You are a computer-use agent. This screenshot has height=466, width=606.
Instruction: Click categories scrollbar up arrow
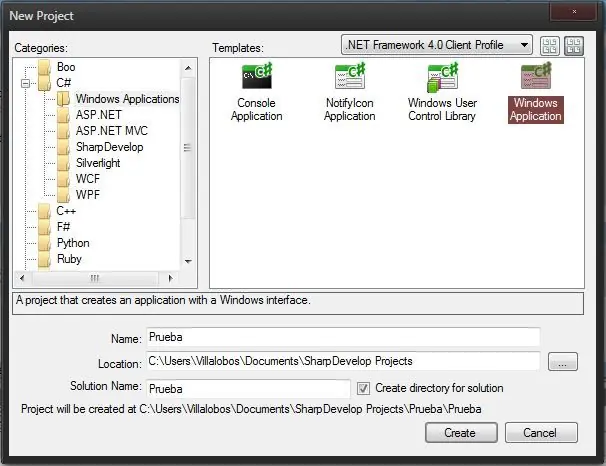pyautogui.click(x=188, y=68)
